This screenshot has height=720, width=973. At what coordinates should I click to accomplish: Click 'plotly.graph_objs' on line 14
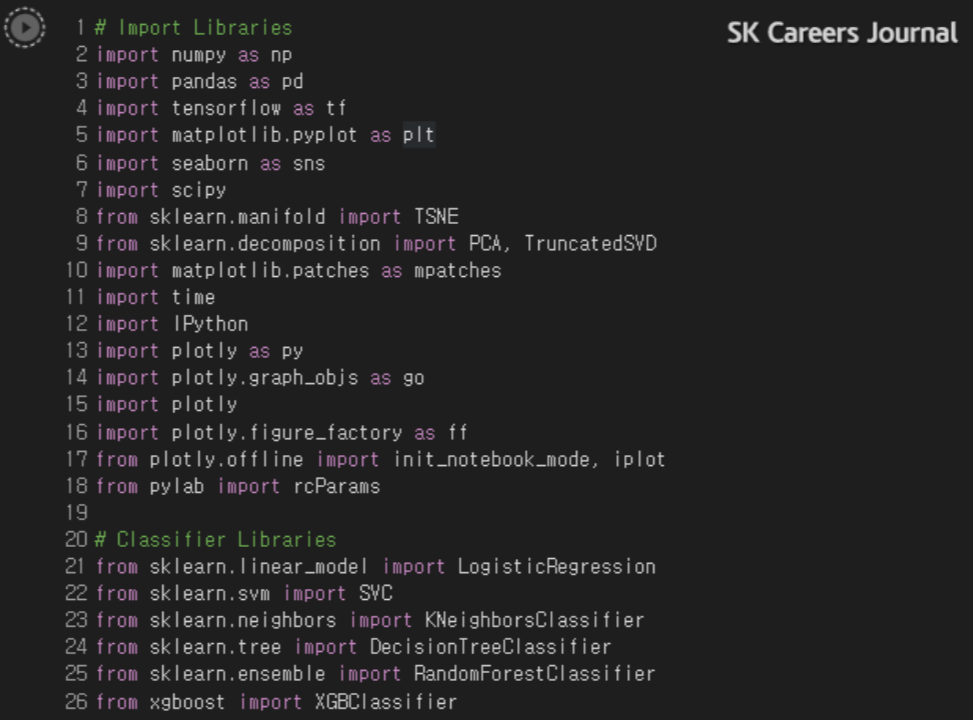point(265,377)
